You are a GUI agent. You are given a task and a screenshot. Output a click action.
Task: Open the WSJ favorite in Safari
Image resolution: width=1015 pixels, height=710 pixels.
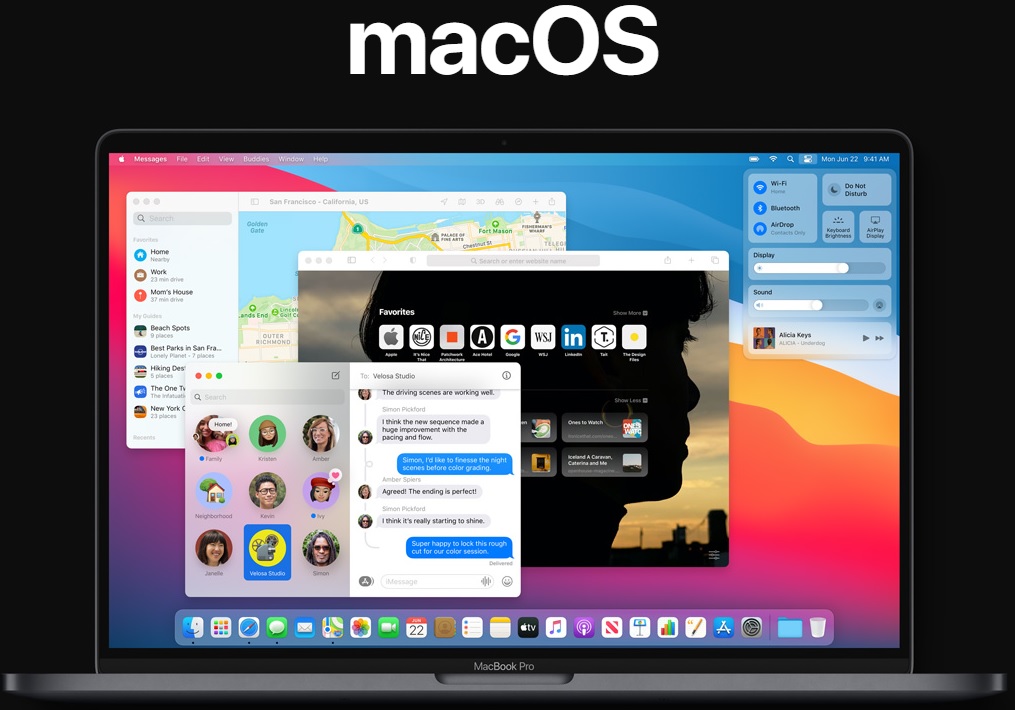(x=543, y=337)
